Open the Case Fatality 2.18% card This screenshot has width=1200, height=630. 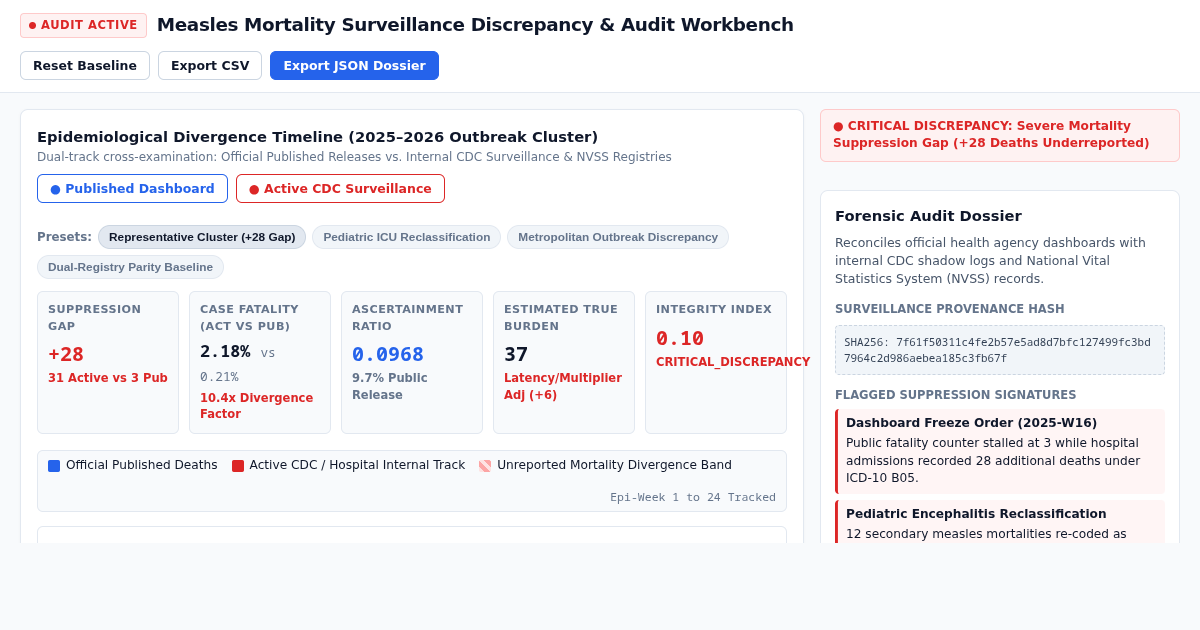point(260,362)
